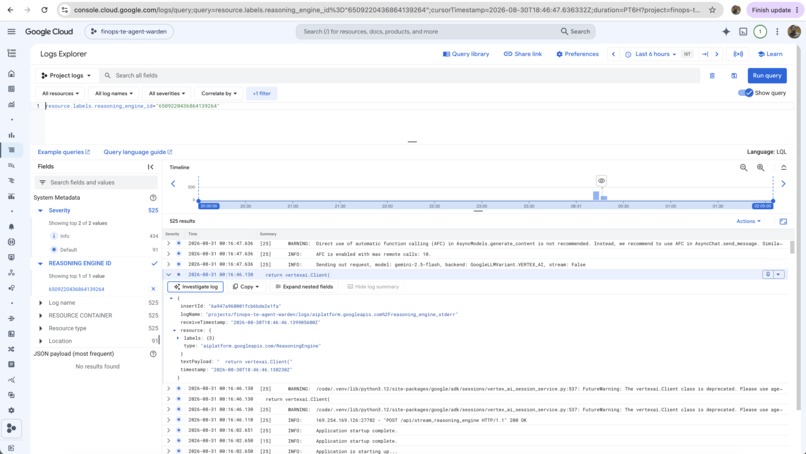Open the notifications badge showing 1
Viewport: 806px width, 454px height.
(x=760, y=31)
